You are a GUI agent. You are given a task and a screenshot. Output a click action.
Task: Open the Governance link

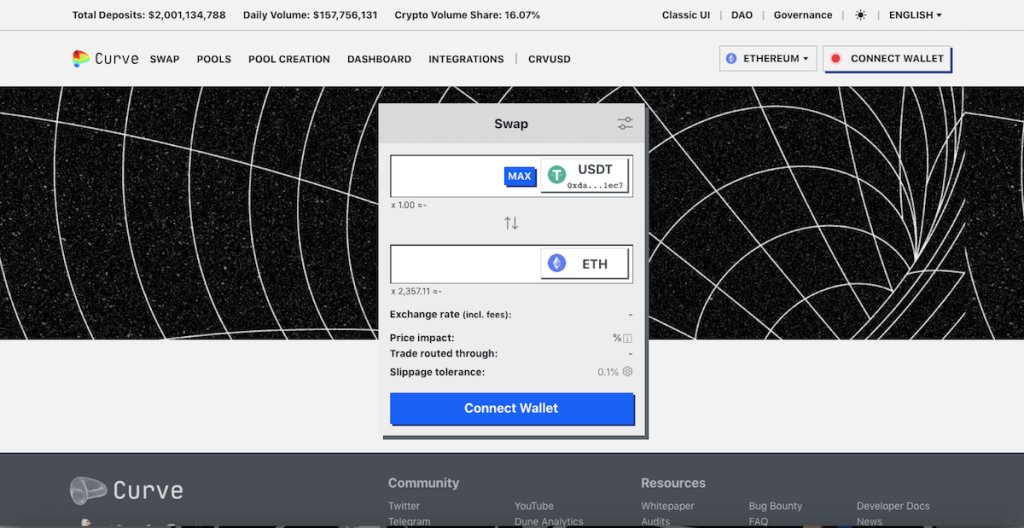click(803, 15)
